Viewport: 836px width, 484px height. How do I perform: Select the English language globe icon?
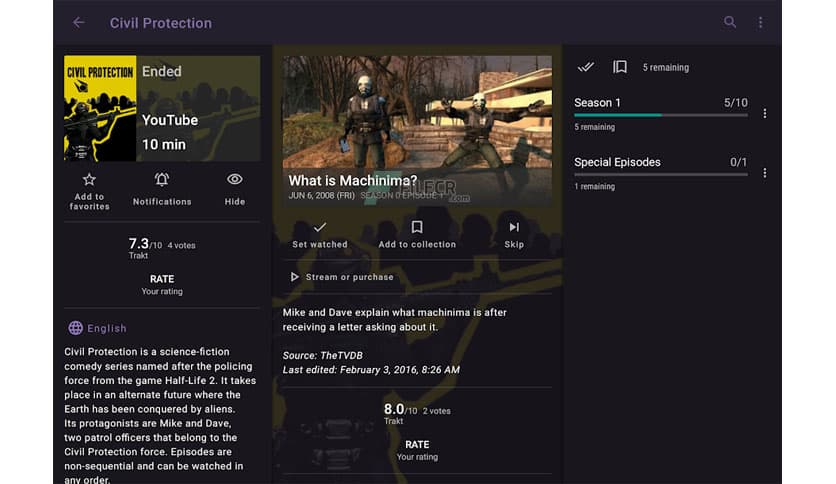pos(76,328)
